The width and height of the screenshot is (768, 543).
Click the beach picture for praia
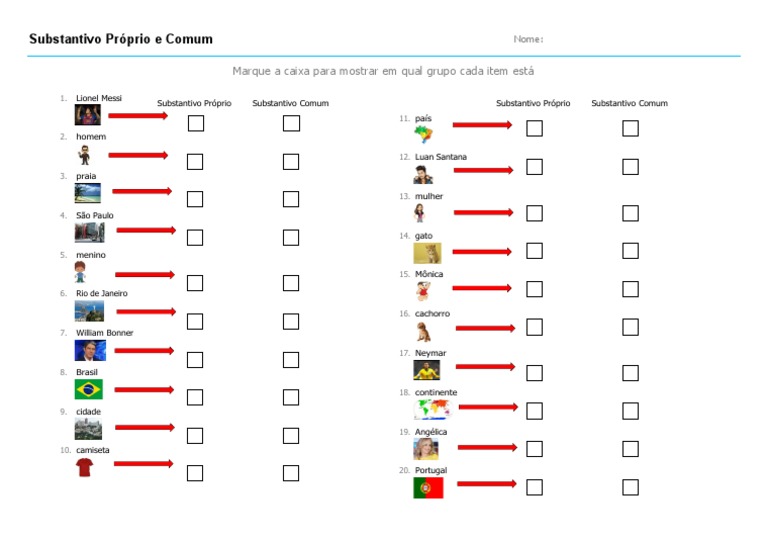pos(87,193)
